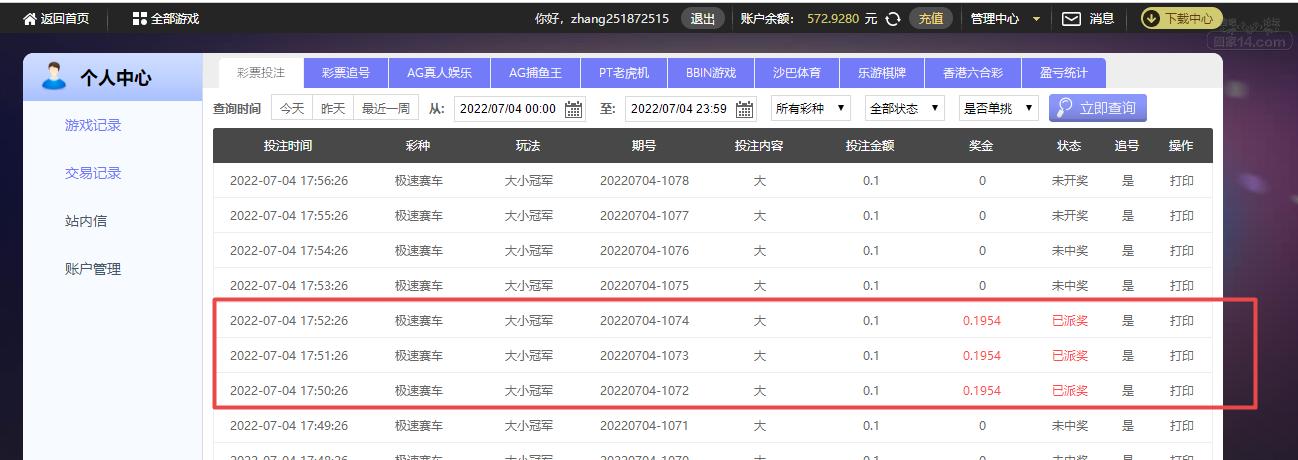Open 游戏记录 in the sidebar
The image size is (1298, 460).
[93, 125]
